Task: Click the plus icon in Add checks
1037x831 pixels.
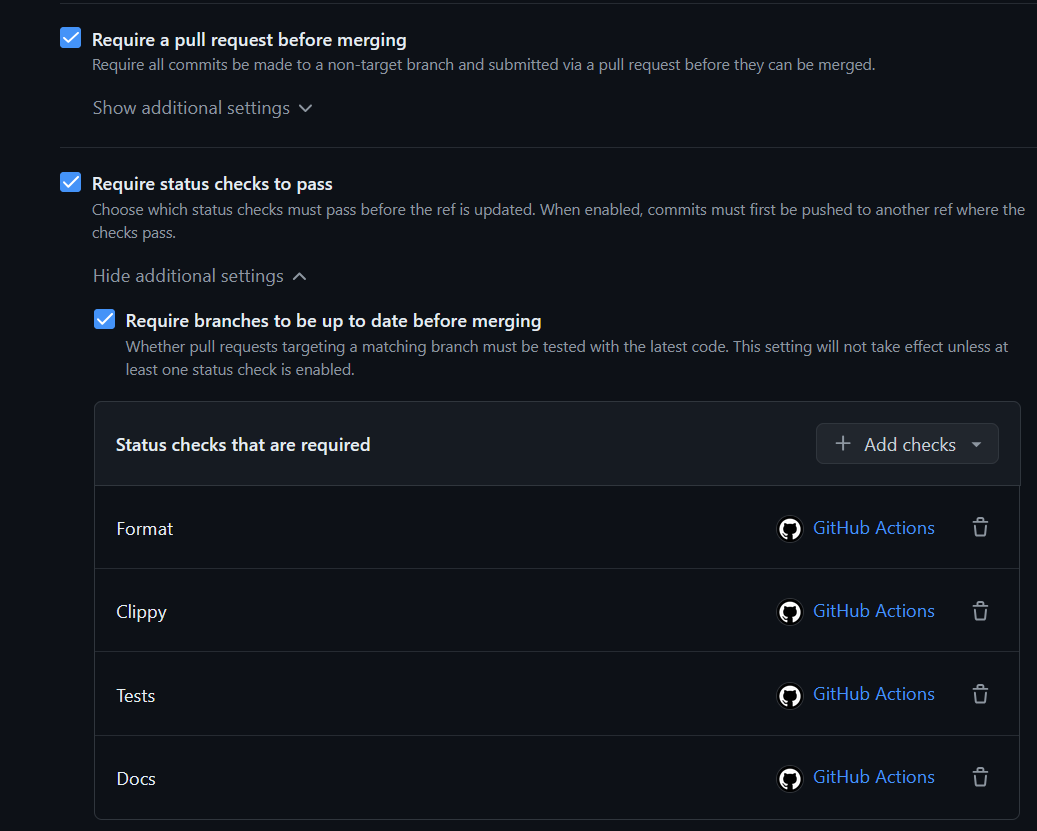Action: click(843, 443)
